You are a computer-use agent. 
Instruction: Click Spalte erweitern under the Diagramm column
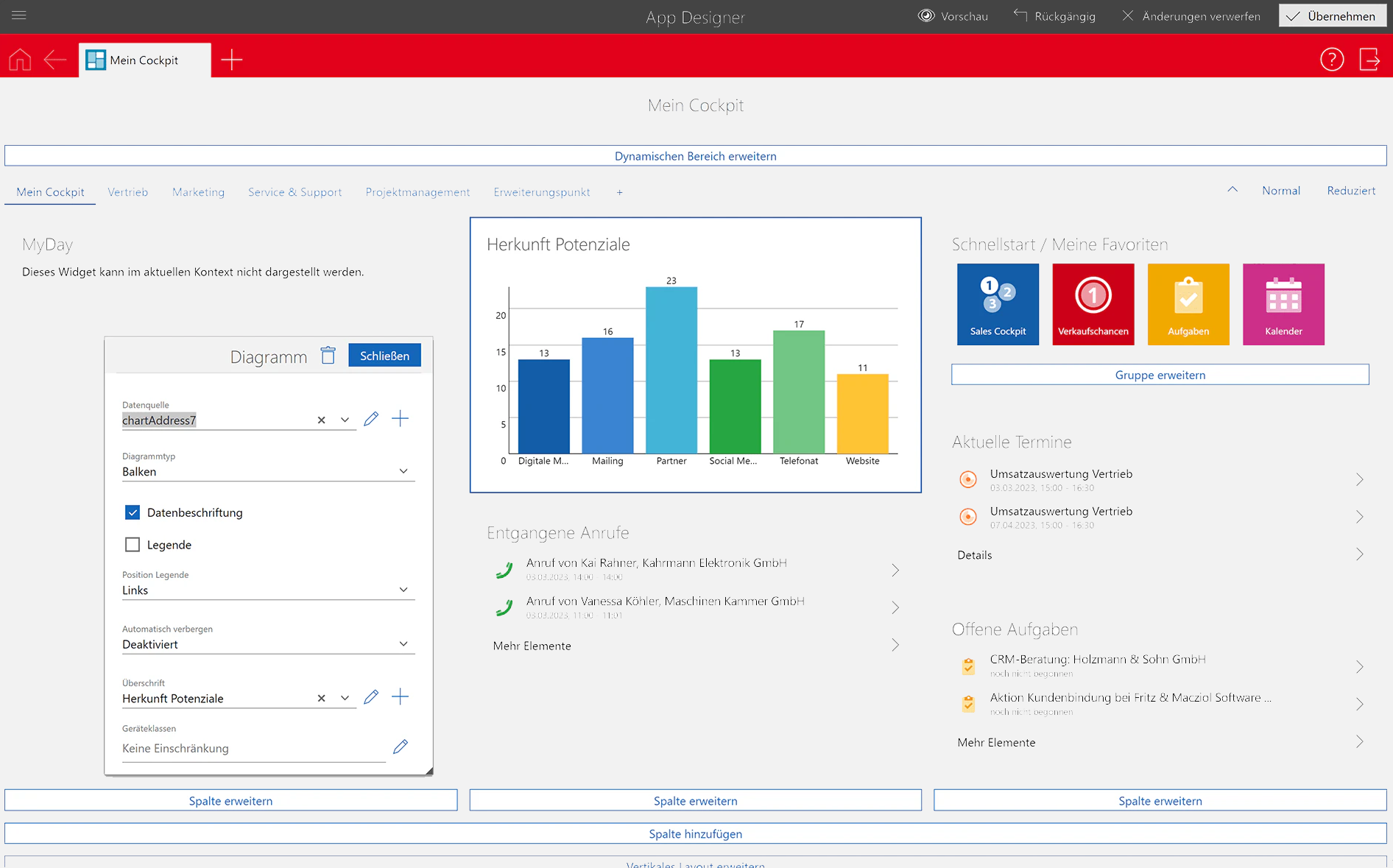[x=231, y=800]
